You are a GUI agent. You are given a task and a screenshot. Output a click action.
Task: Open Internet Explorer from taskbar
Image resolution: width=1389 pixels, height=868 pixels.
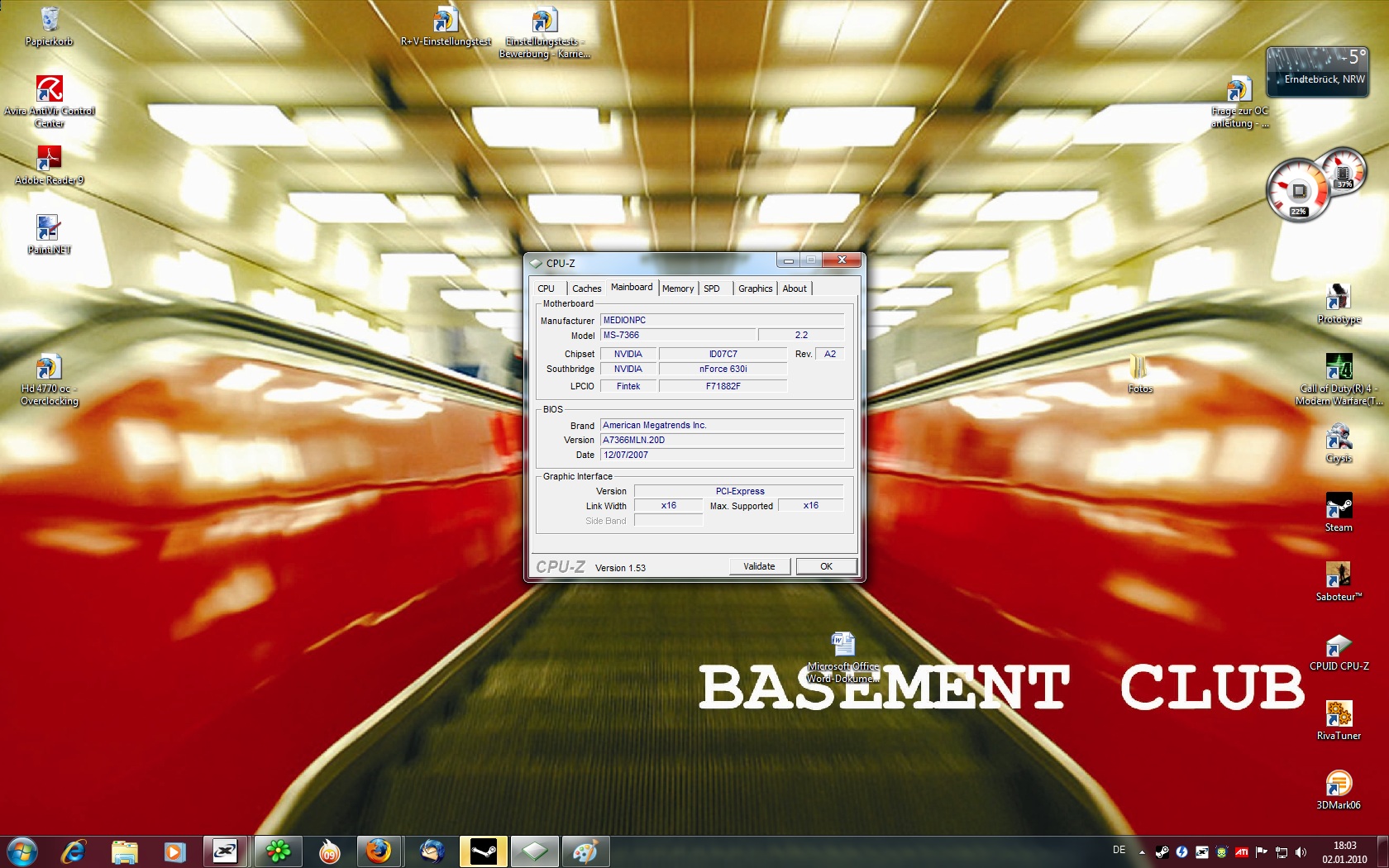[x=74, y=851]
